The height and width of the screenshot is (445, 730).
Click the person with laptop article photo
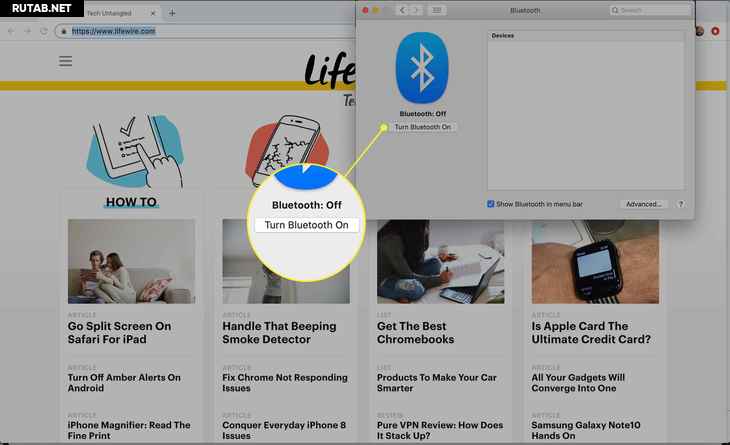pyautogui.click(x=440, y=262)
